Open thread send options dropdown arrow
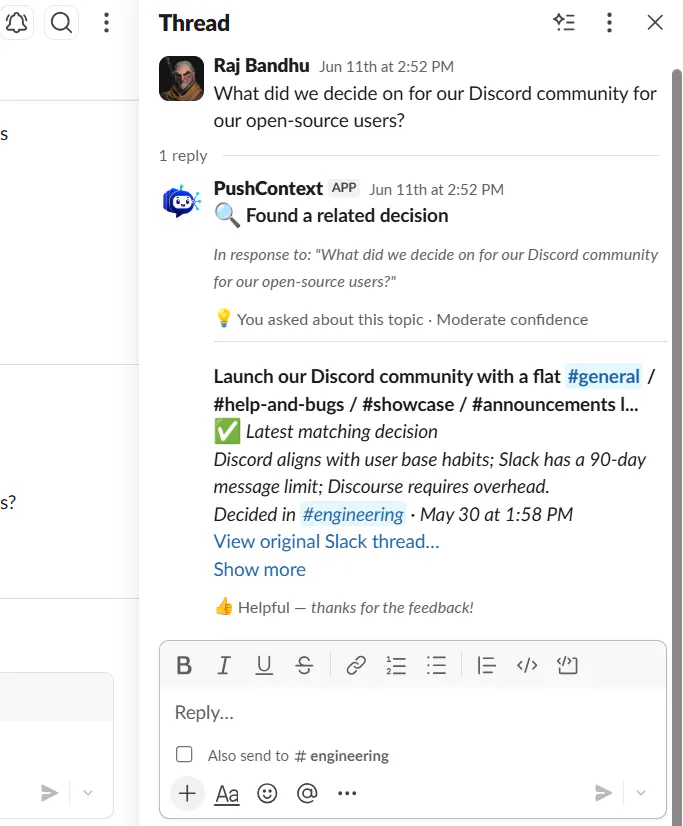The height and width of the screenshot is (826, 683). (x=641, y=793)
